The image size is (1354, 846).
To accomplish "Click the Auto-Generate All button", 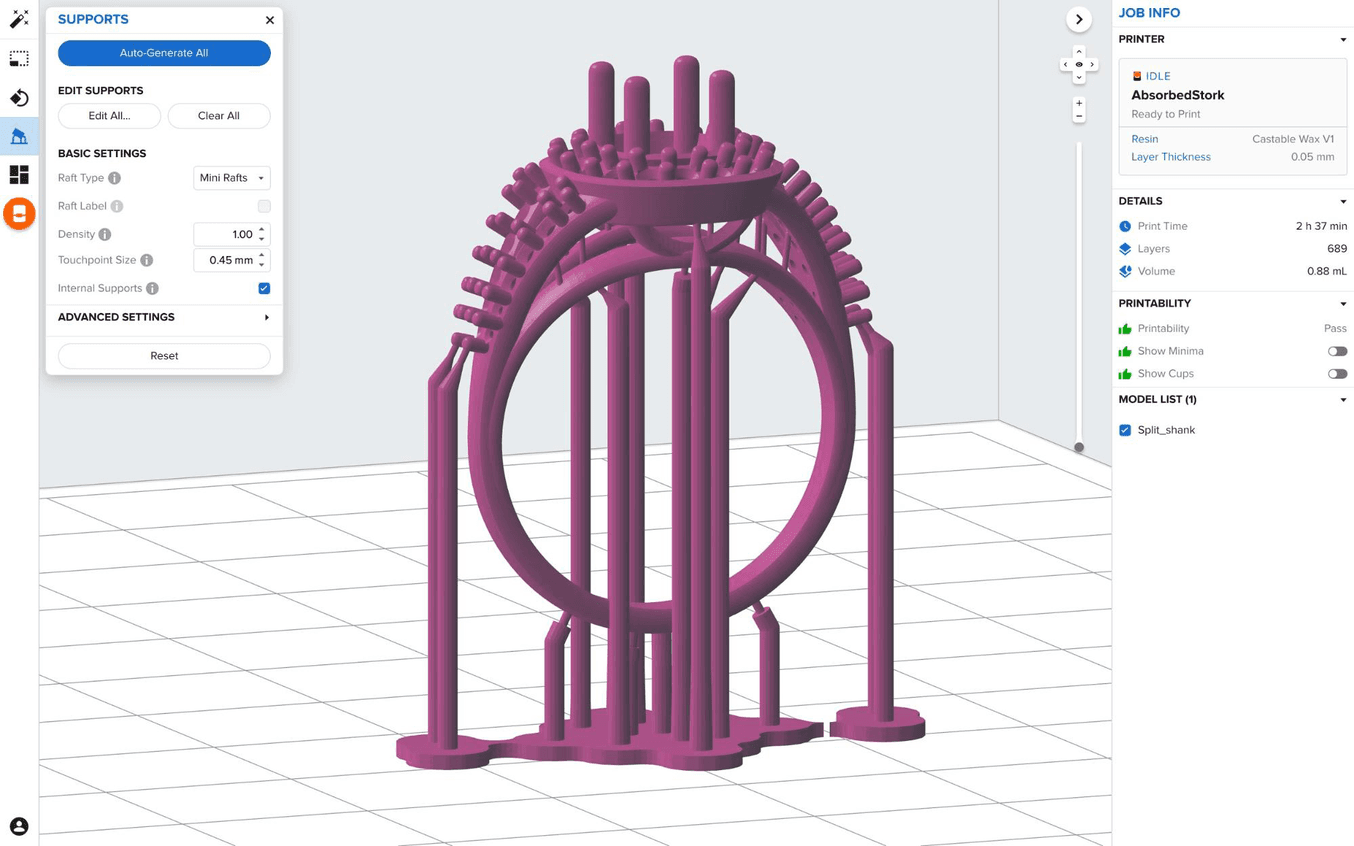I will [x=164, y=53].
